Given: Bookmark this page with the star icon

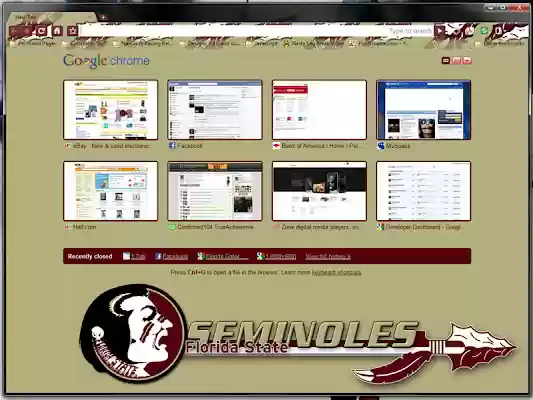Looking at the screenshot, I should pos(72,31).
